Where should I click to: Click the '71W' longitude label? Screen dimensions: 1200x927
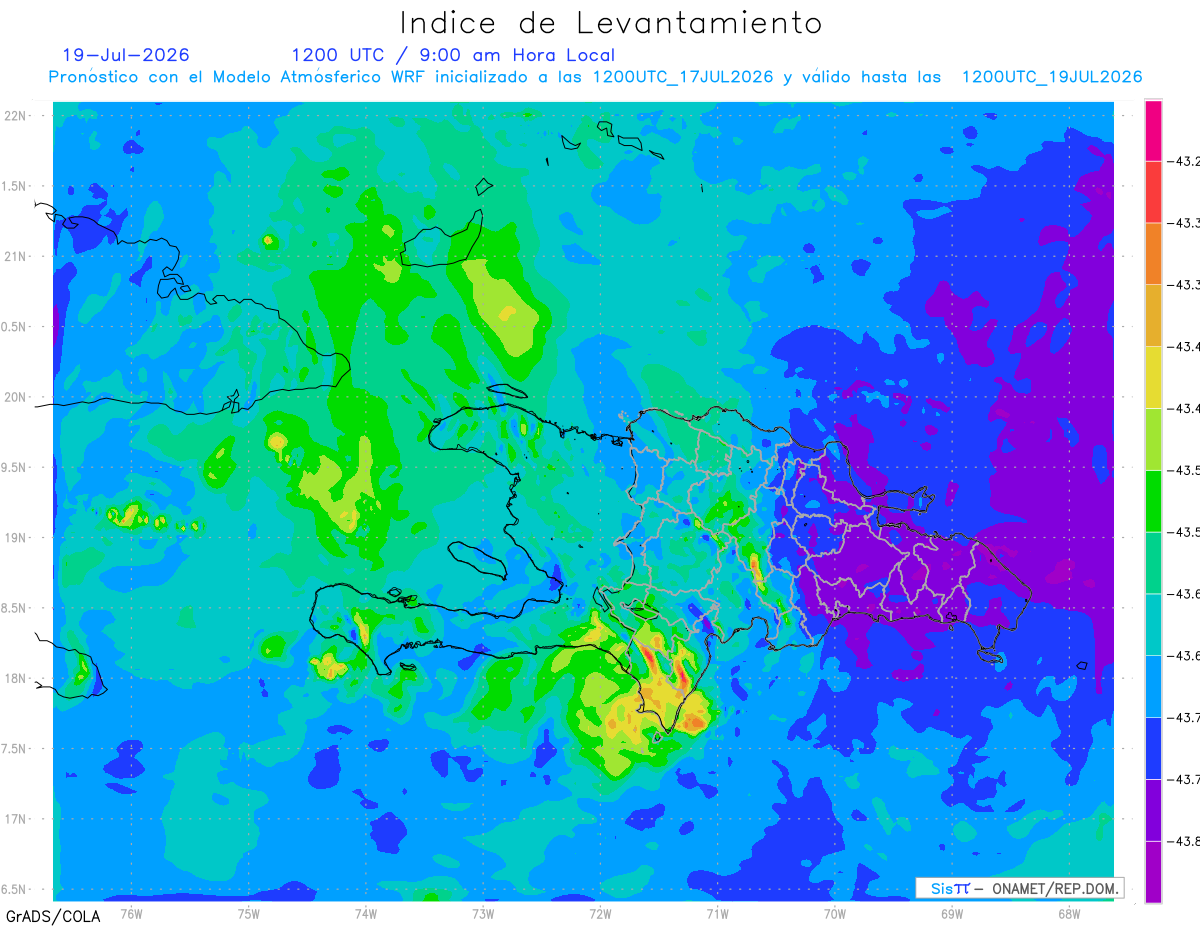pos(717,913)
